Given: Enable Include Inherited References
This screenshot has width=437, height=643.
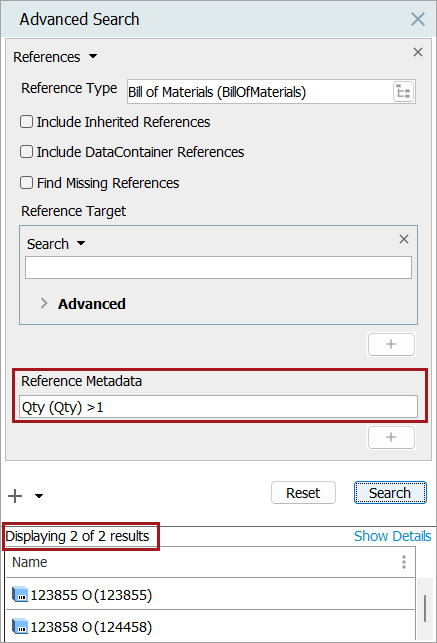Looking at the screenshot, I should tap(27, 122).
